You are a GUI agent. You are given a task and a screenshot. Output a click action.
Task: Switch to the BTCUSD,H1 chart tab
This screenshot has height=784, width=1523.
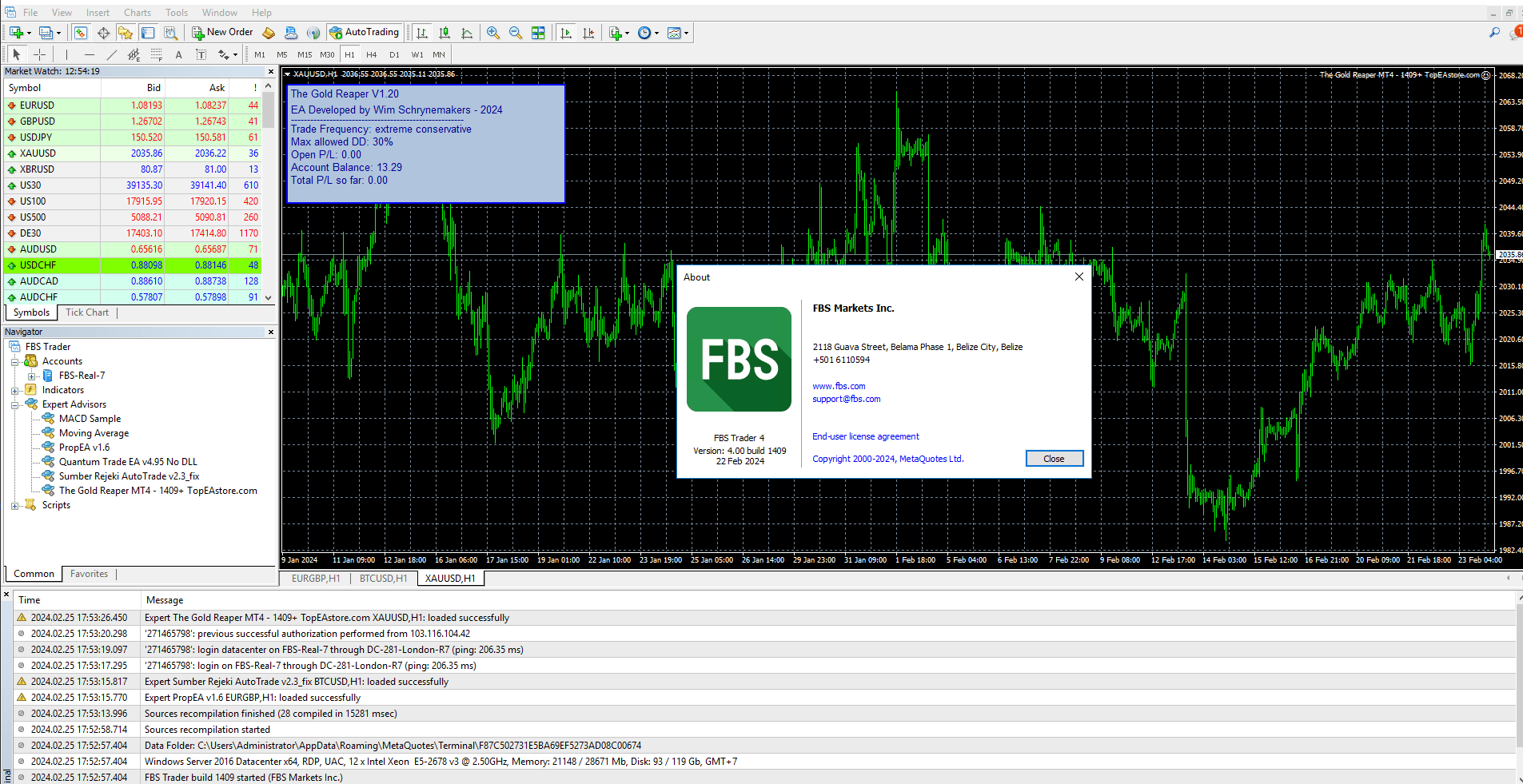(x=383, y=579)
